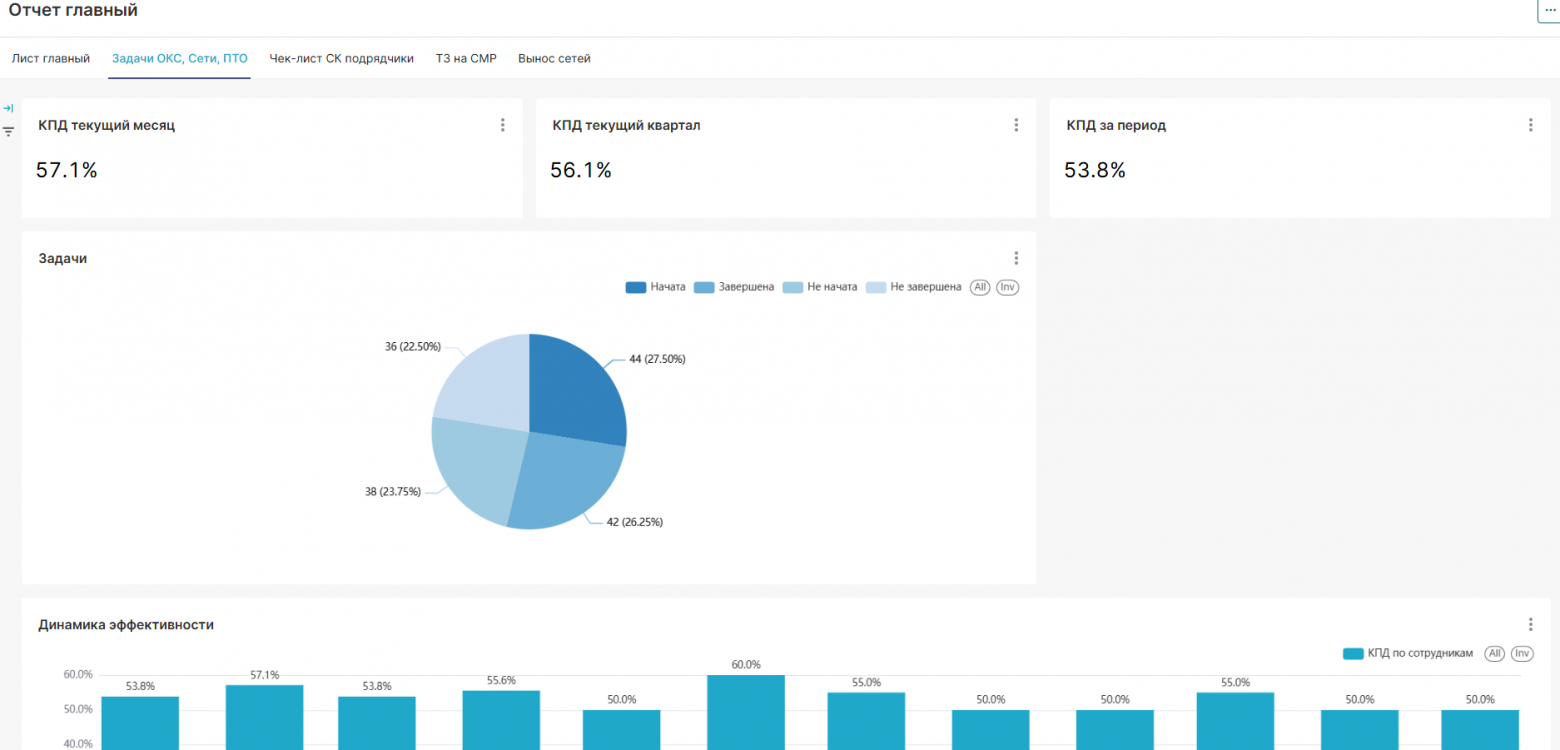Click the 60.0% bar in efficiency chart
This screenshot has height=750, width=1560.
(x=746, y=712)
